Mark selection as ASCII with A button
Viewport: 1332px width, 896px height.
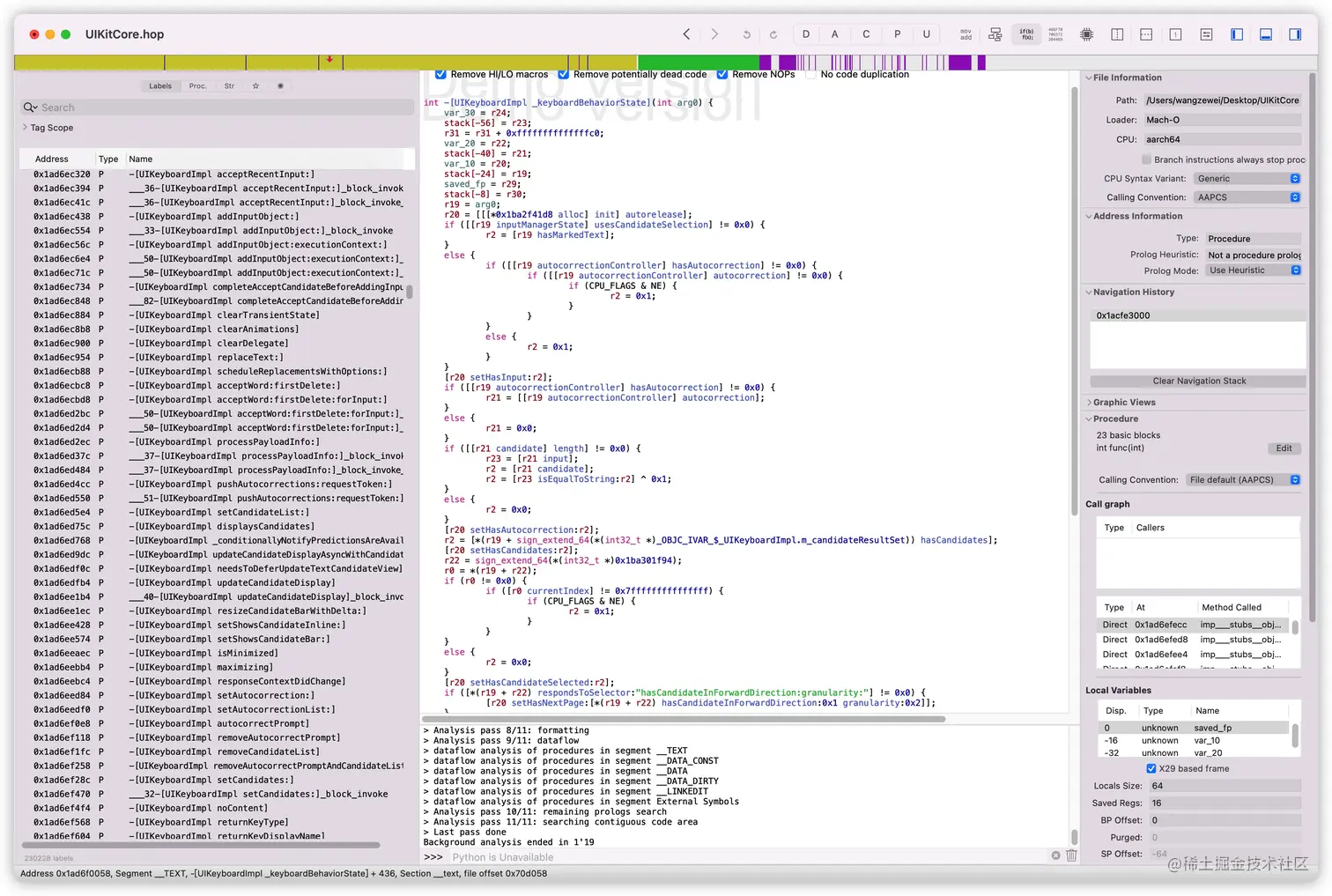(834, 34)
